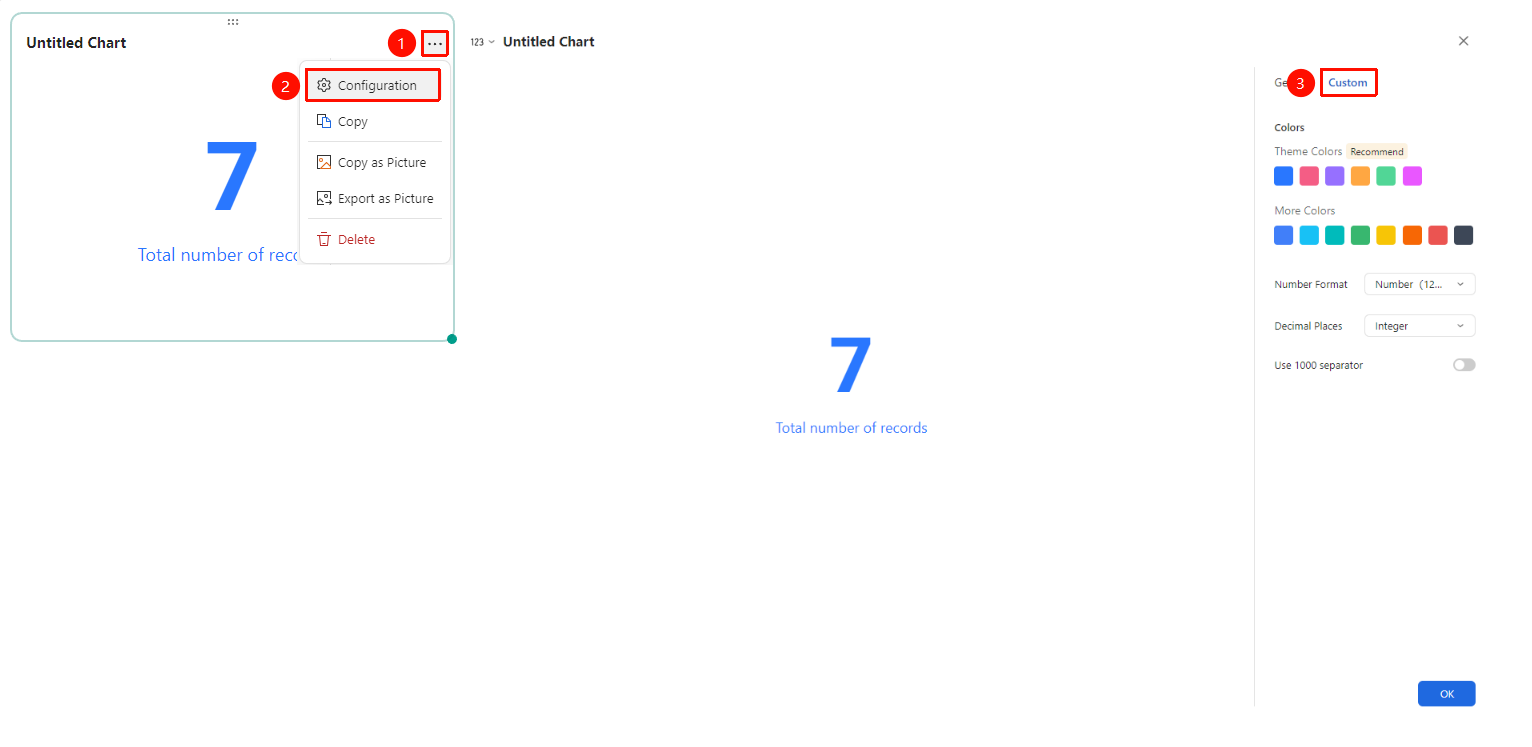This screenshot has width=1532, height=747.
Task: Click the preview's Total number of records label
Action: click(851, 428)
